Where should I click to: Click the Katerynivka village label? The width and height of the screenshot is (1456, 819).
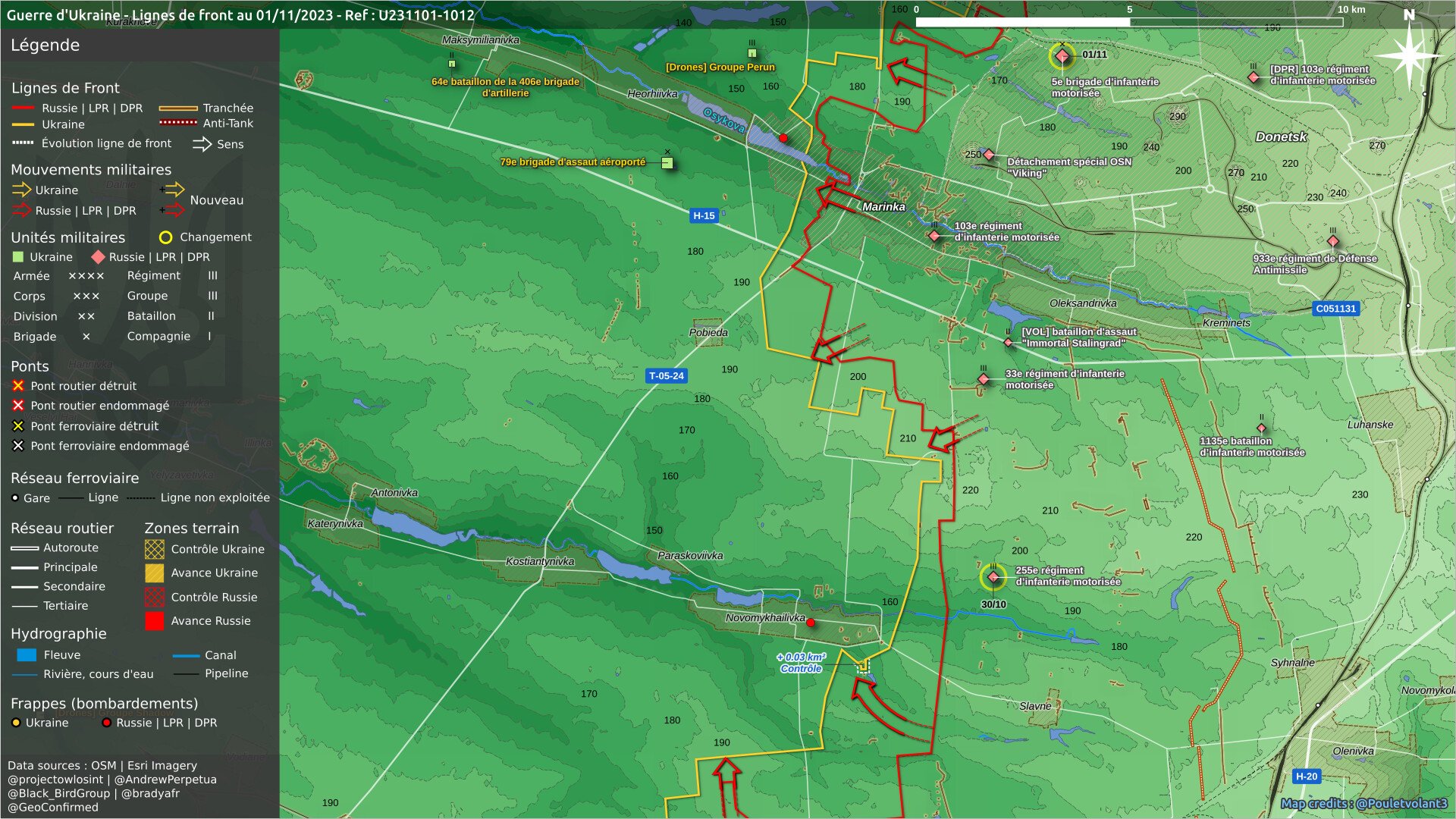tap(335, 523)
